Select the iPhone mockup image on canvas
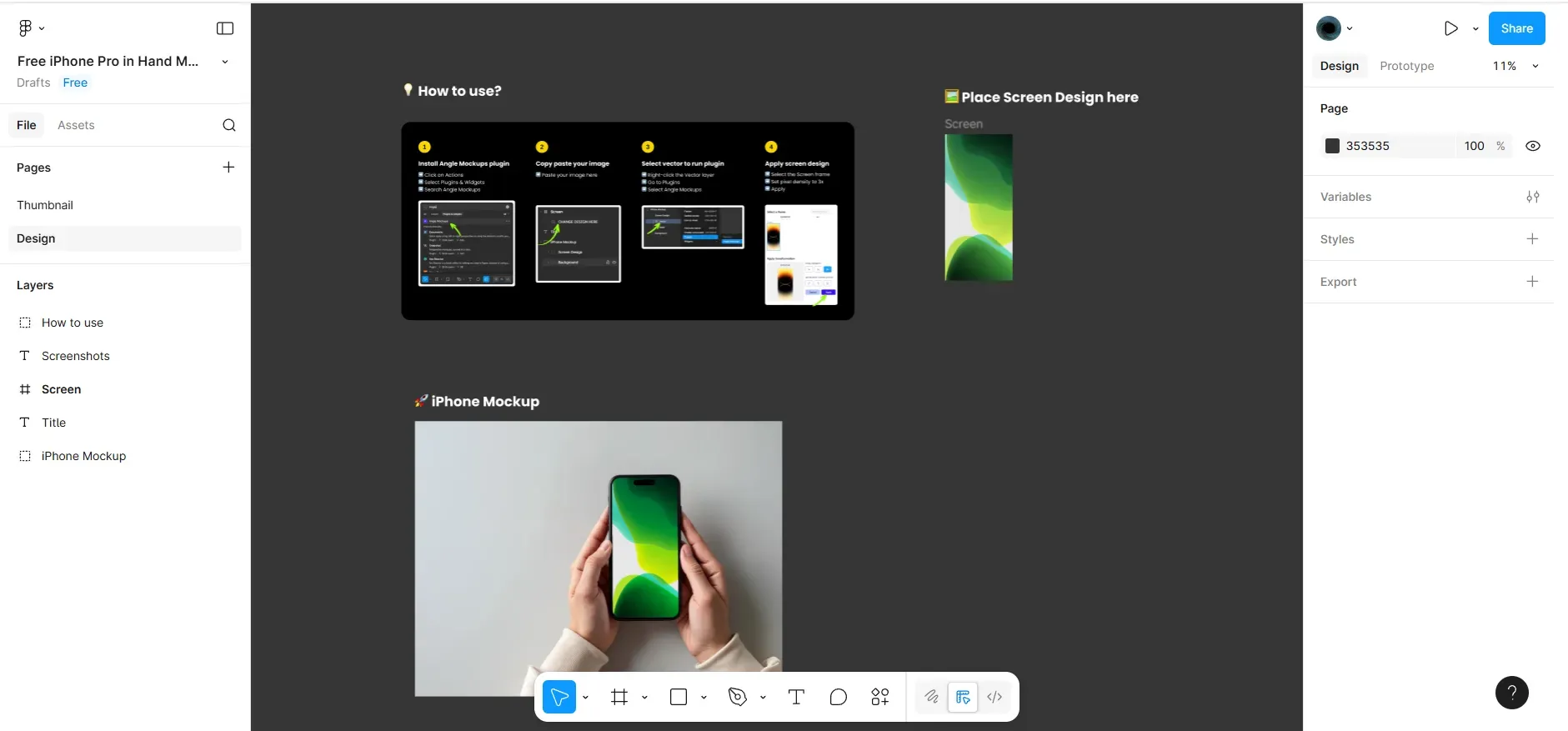 point(599,558)
